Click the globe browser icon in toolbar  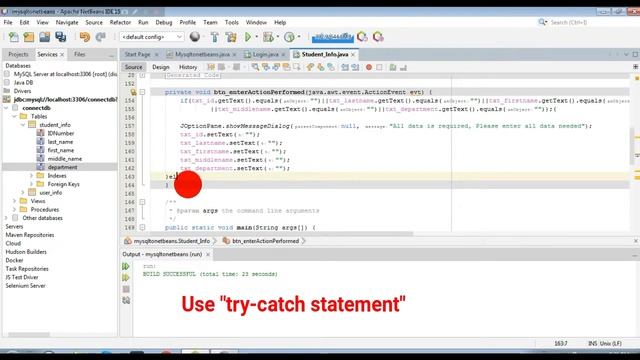pyautogui.click(x=195, y=37)
